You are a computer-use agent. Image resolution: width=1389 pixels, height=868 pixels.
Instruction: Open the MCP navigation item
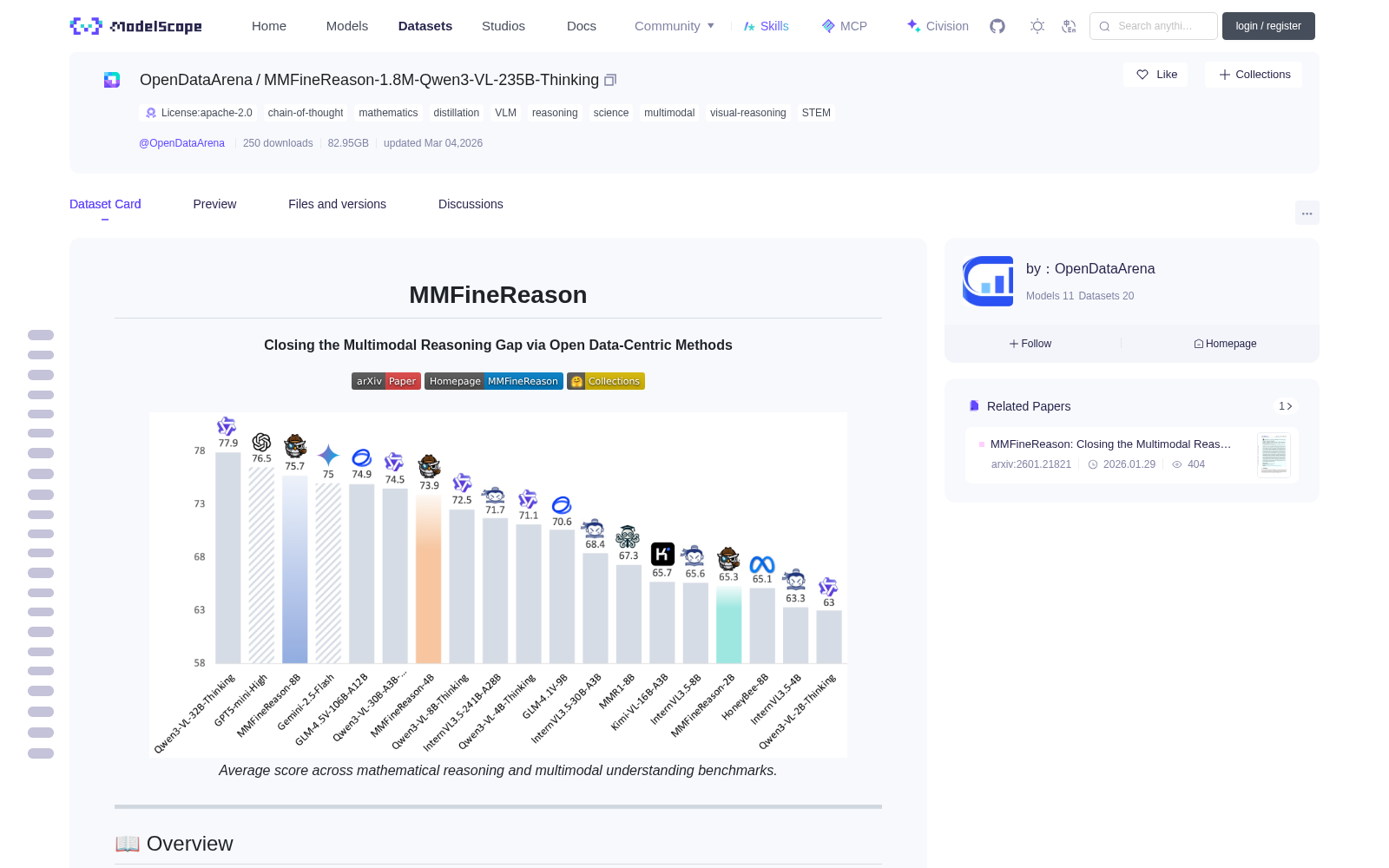point(845,26)
